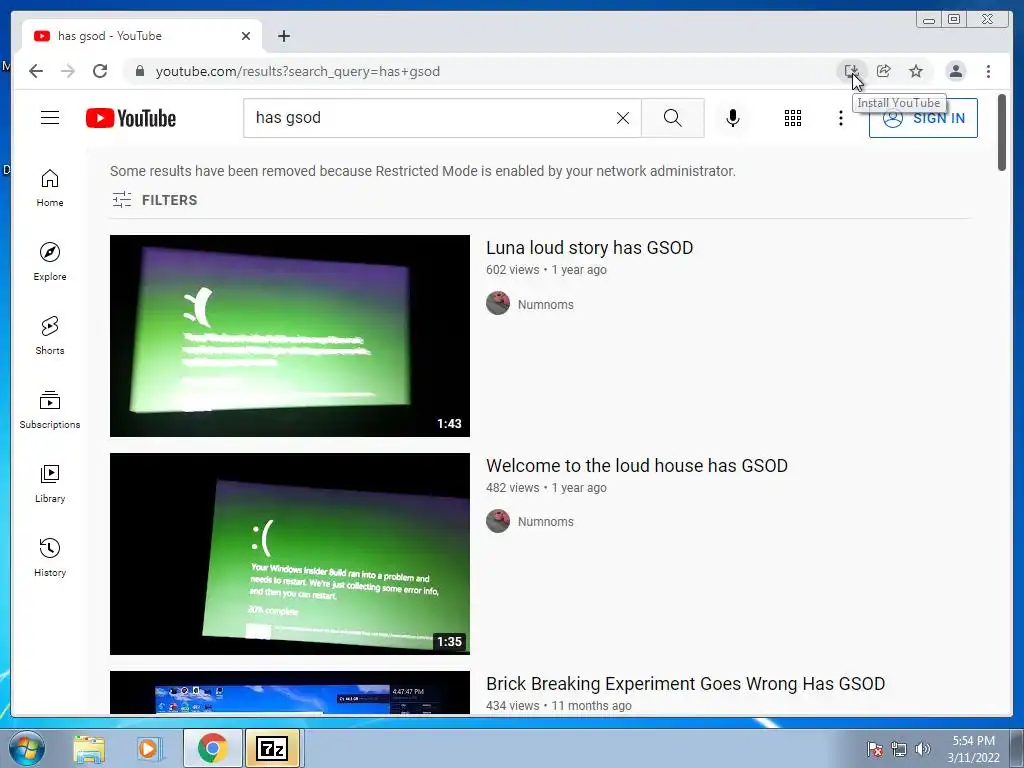Screen dimensions: 1024x768
Task: Open a new browser tab
Action: coord(283,36)
